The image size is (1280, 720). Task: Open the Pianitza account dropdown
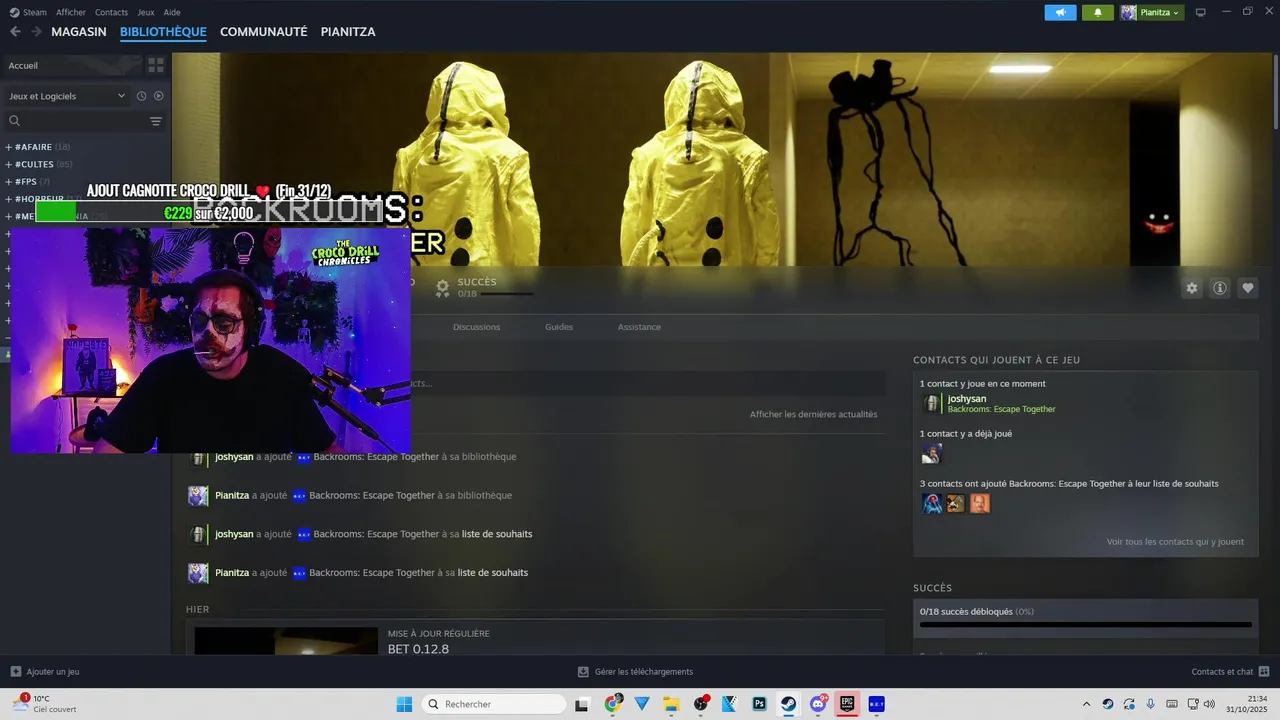(x=1152, y=12)
